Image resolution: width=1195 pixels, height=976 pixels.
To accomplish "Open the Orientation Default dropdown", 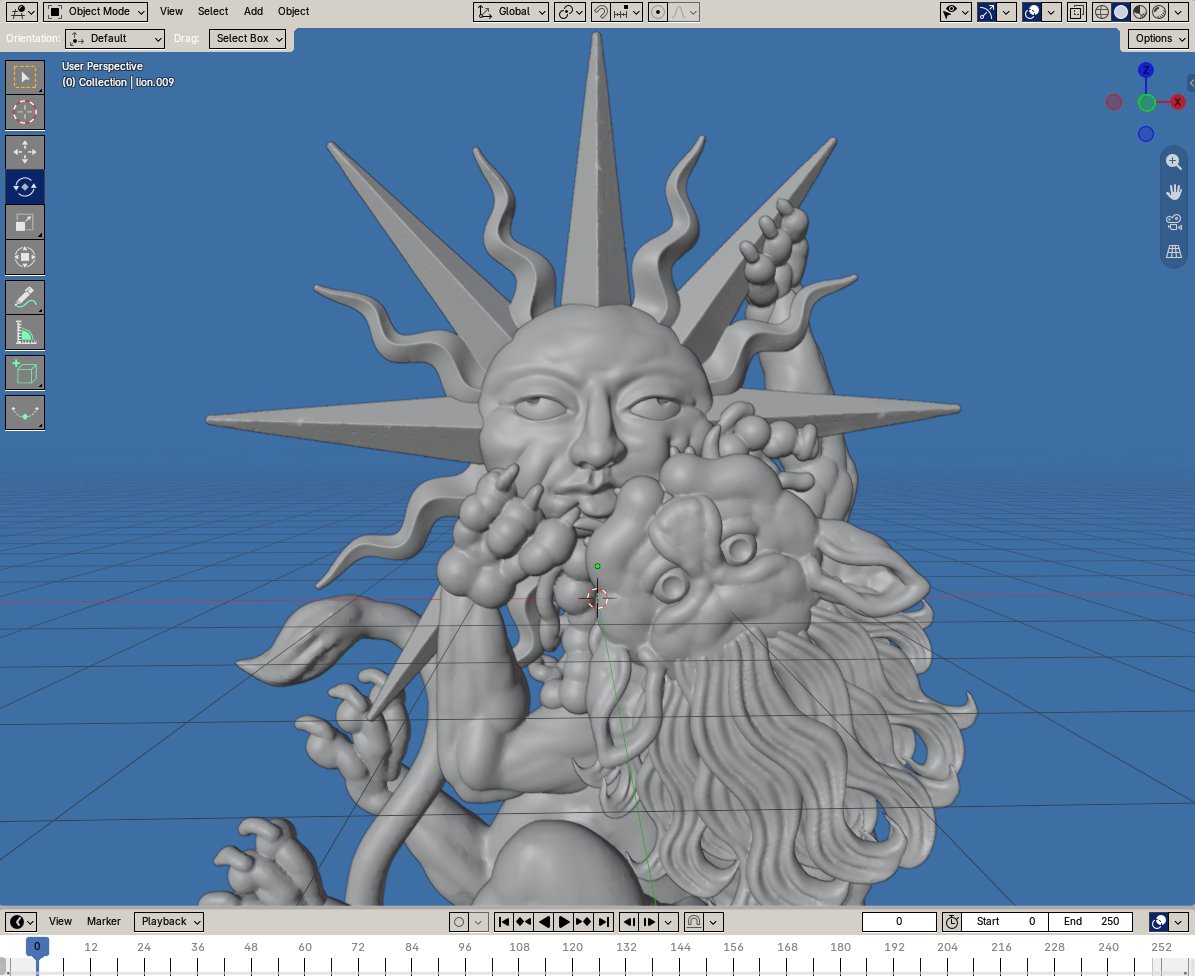I will pyautogui.click(x=115, y=38).
